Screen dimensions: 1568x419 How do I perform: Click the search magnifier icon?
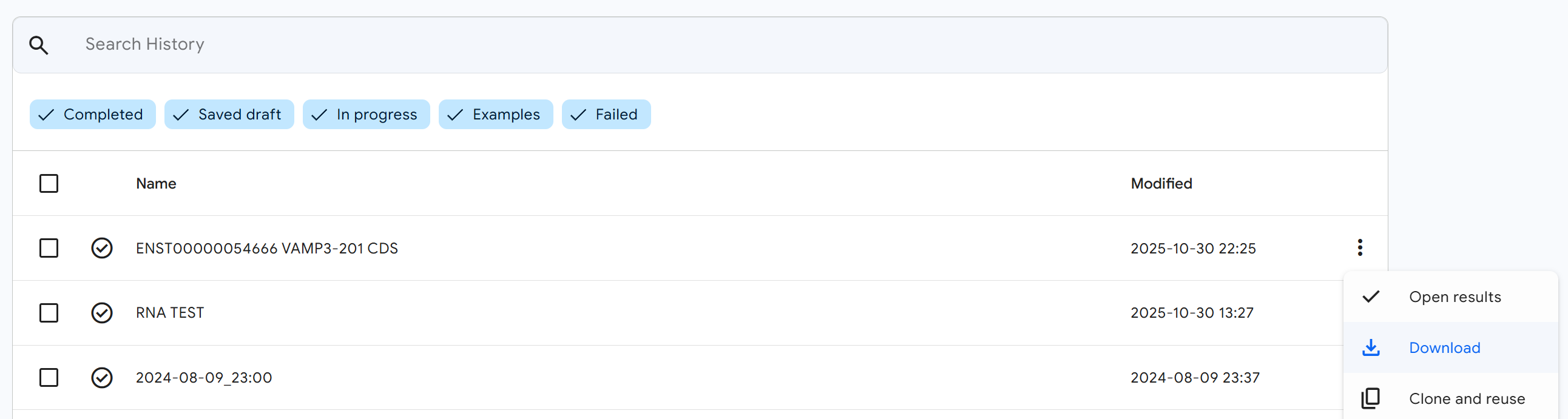tap(39, 45)
